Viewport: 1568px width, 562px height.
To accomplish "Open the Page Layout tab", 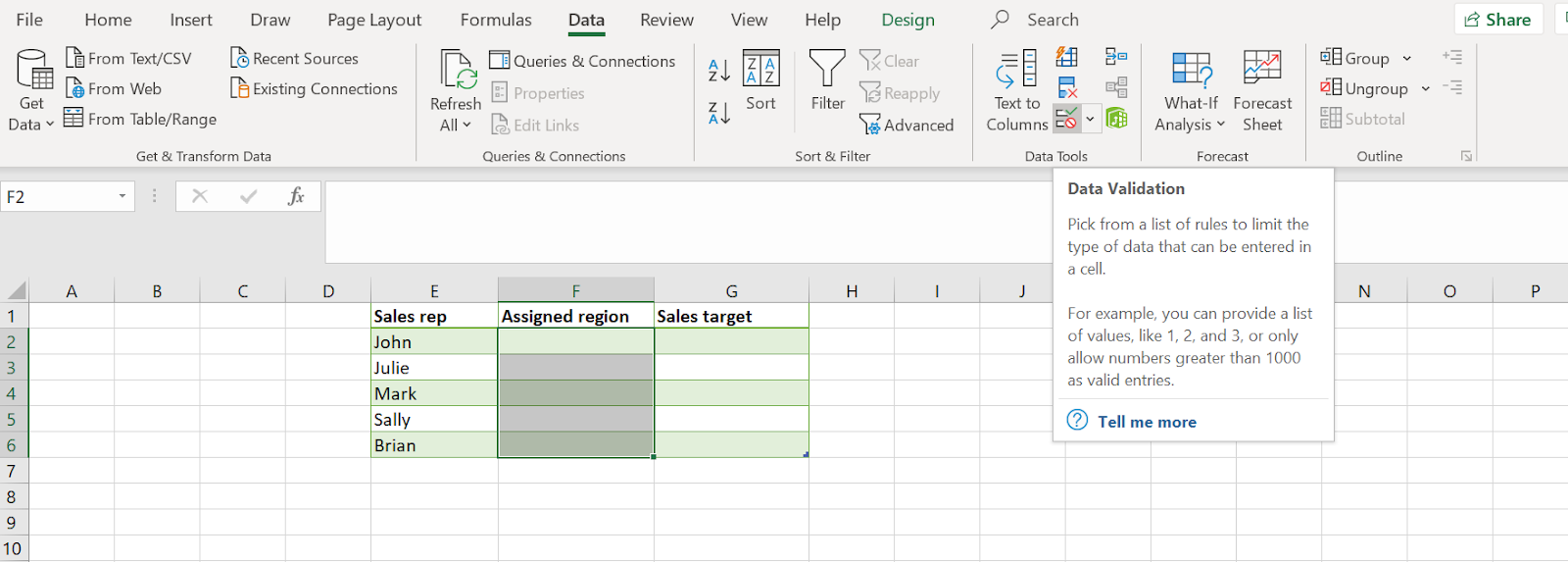I will pyautogui.click(x=374, y=20).
